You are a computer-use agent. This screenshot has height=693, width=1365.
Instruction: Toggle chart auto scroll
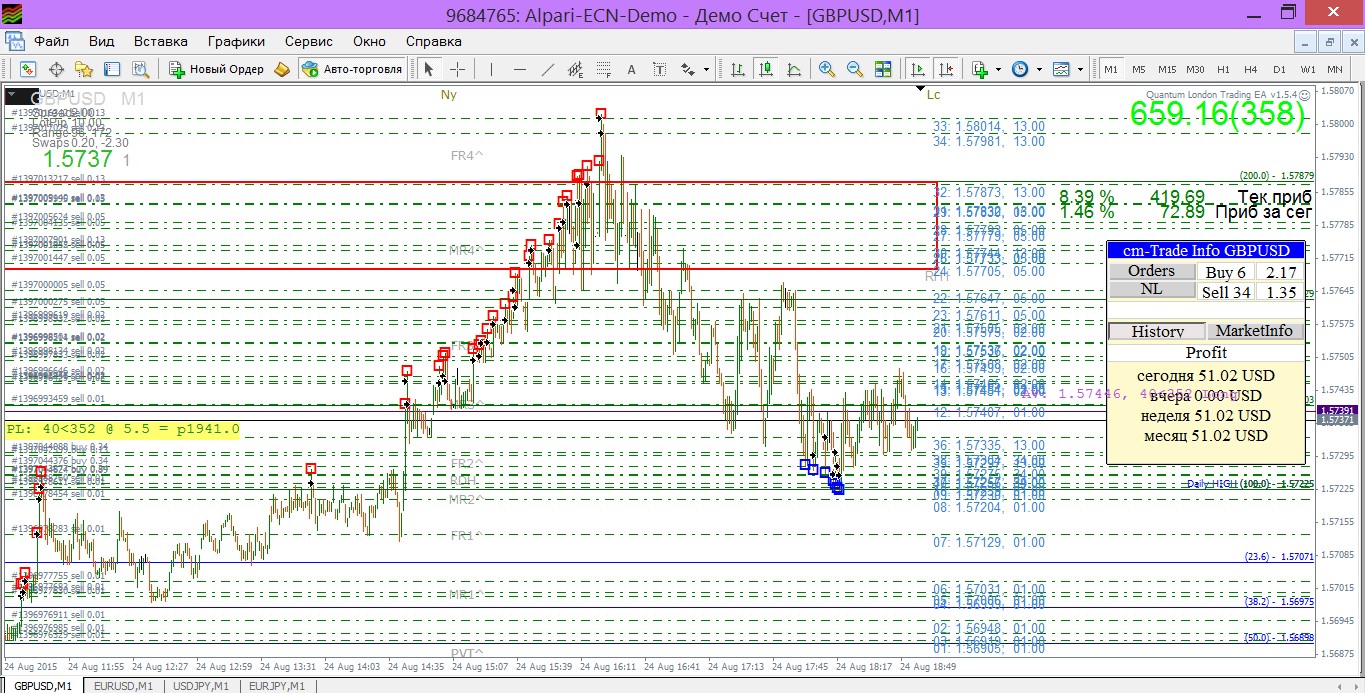917,69
